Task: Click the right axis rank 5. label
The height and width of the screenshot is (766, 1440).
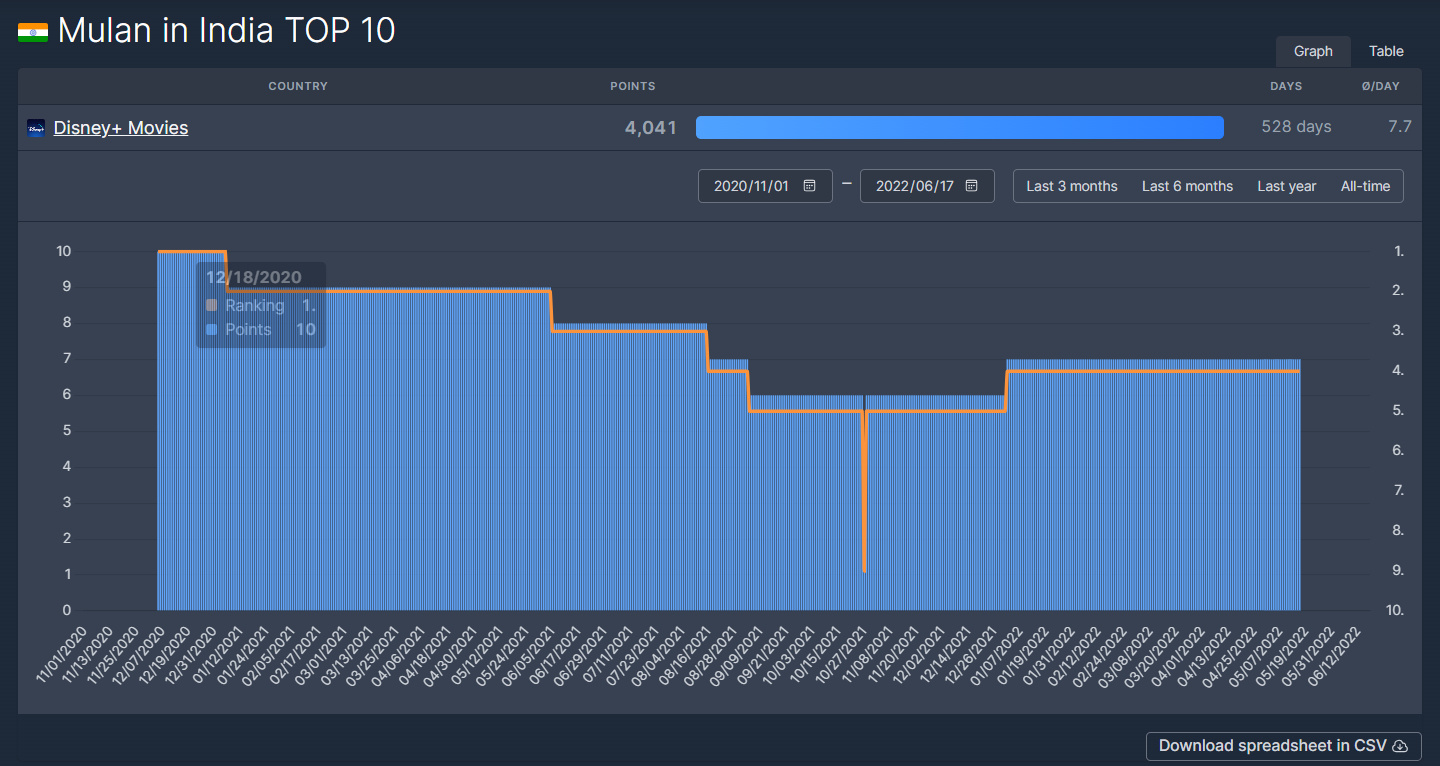Action: tap(1399, 410)
